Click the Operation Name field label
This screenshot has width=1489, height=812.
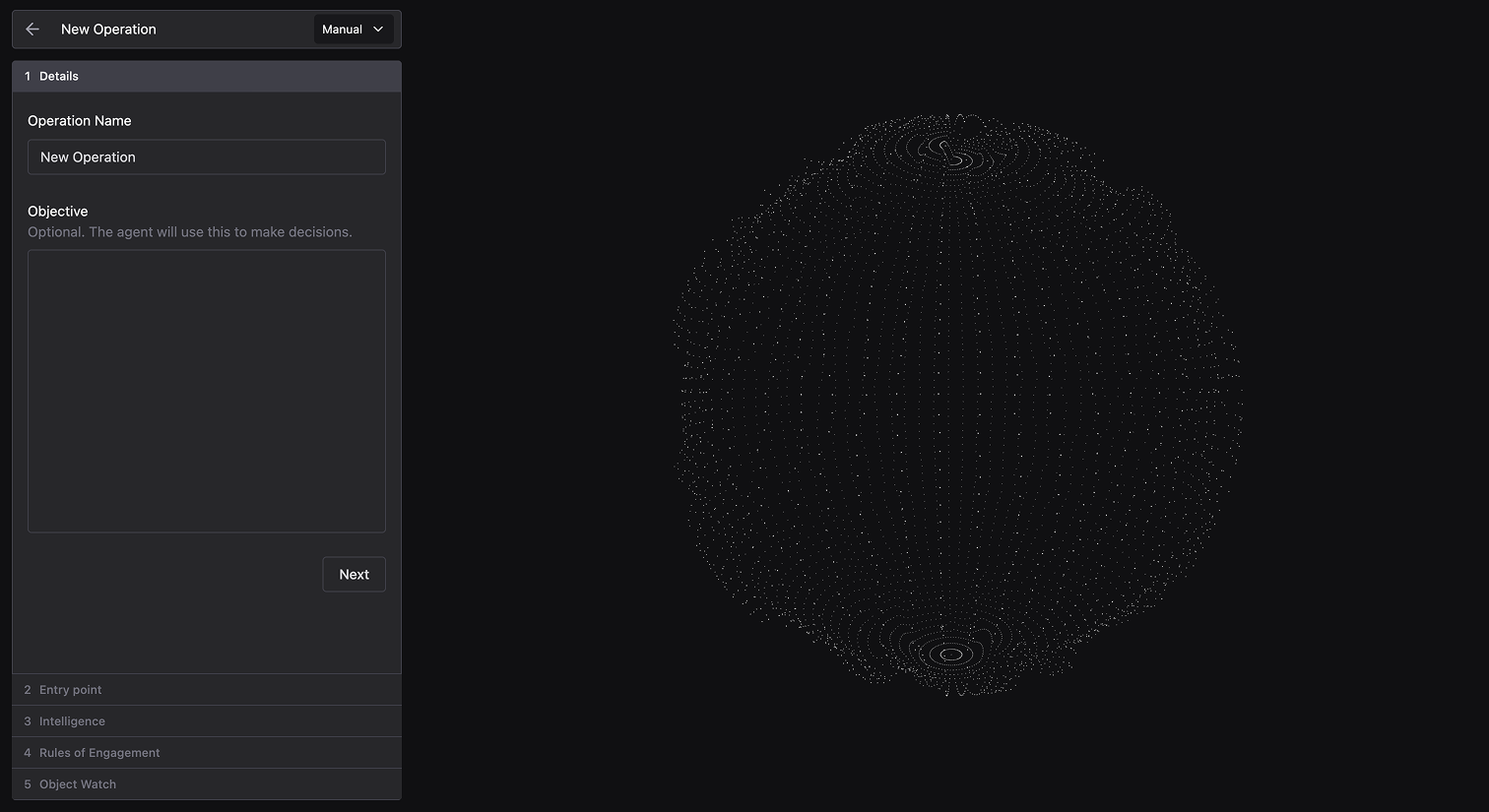click(x=80, y=121)
